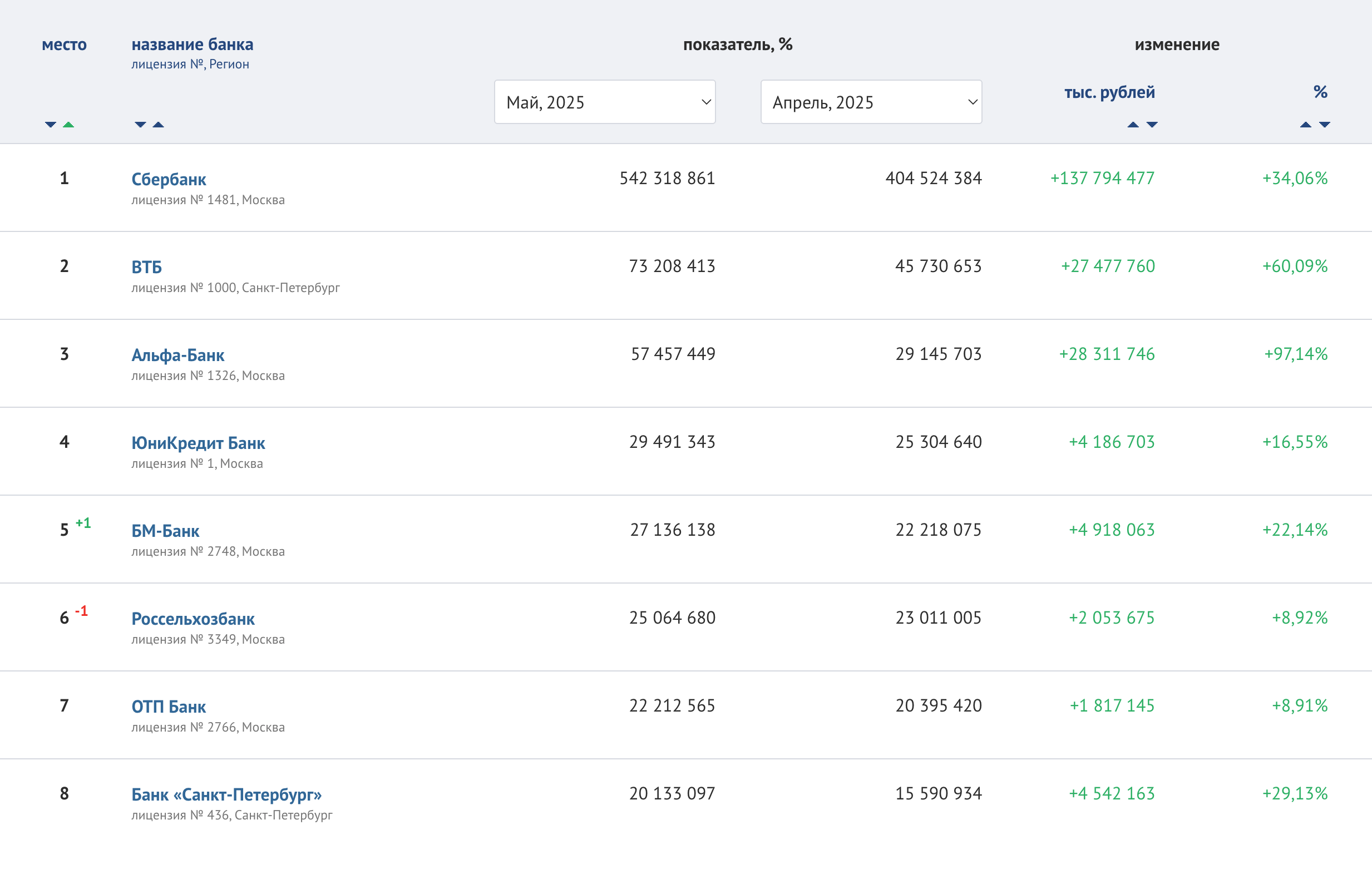
Task: Select ВТБ May value 73 208 413
Action: pos(672,266)
